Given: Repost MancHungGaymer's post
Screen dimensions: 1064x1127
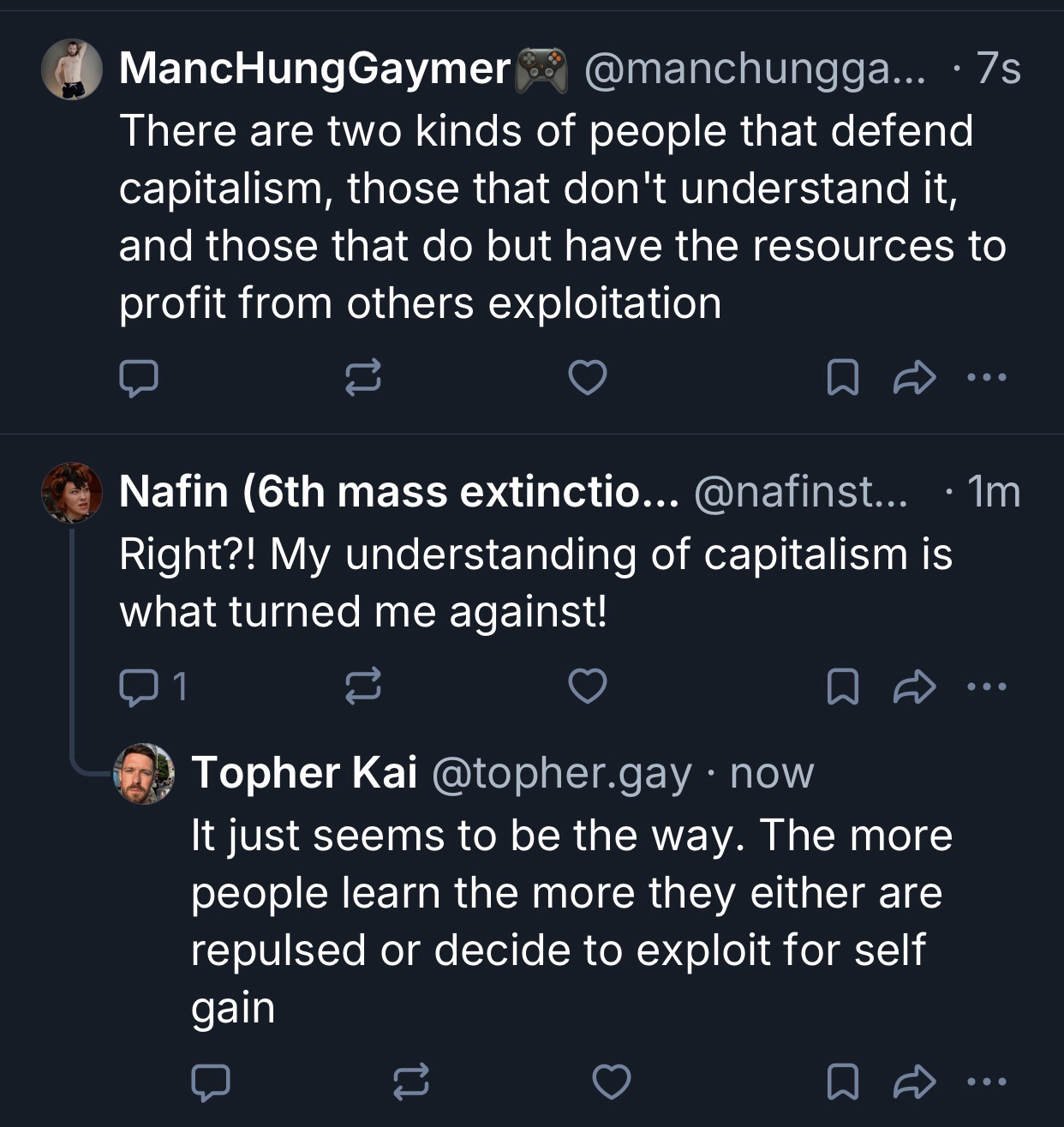Looking at the screenshot, I should (362, 378).
